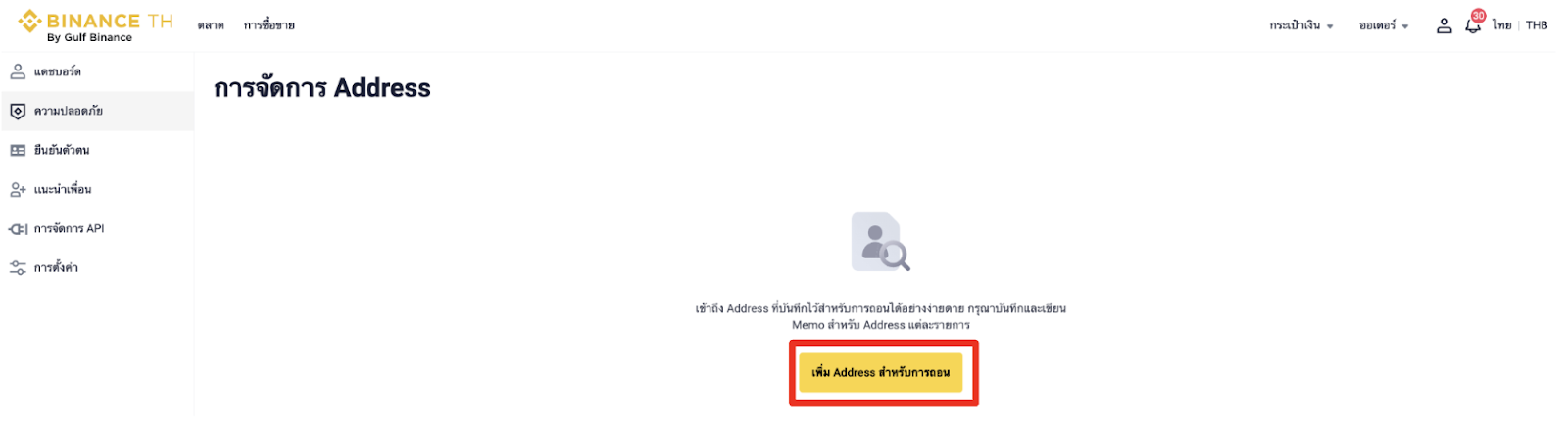Open the แดชบอร์ด dashboard person icon
Screen dimensions: 1568x421
click(x=18, y=71)
